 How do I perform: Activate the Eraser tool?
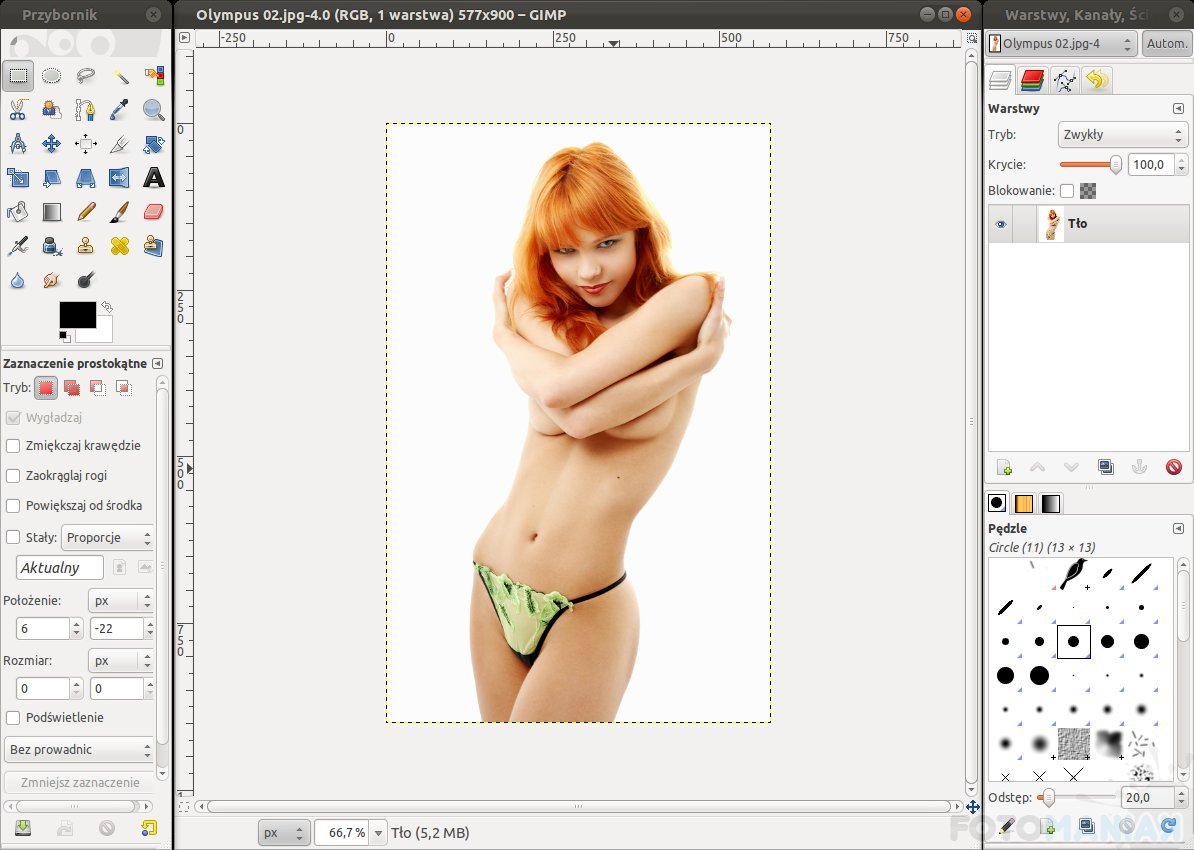153,212
